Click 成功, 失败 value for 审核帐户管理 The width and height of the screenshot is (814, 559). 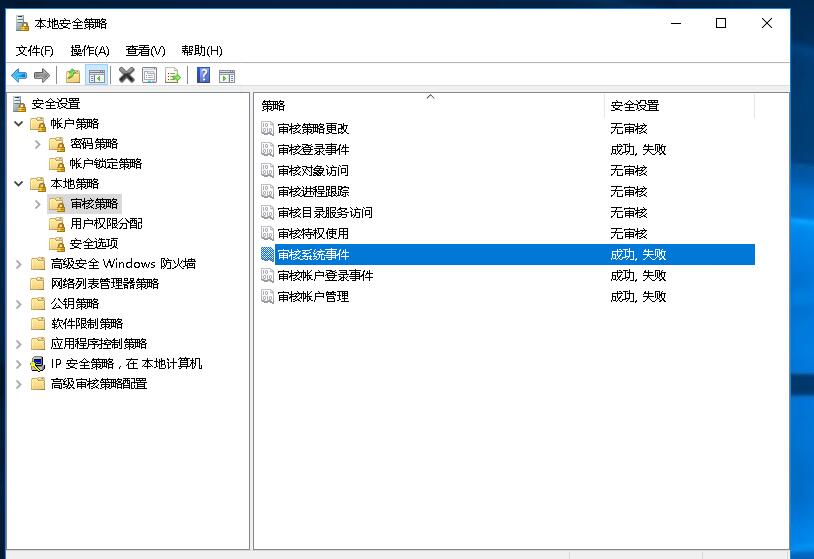tap(638, 296)
